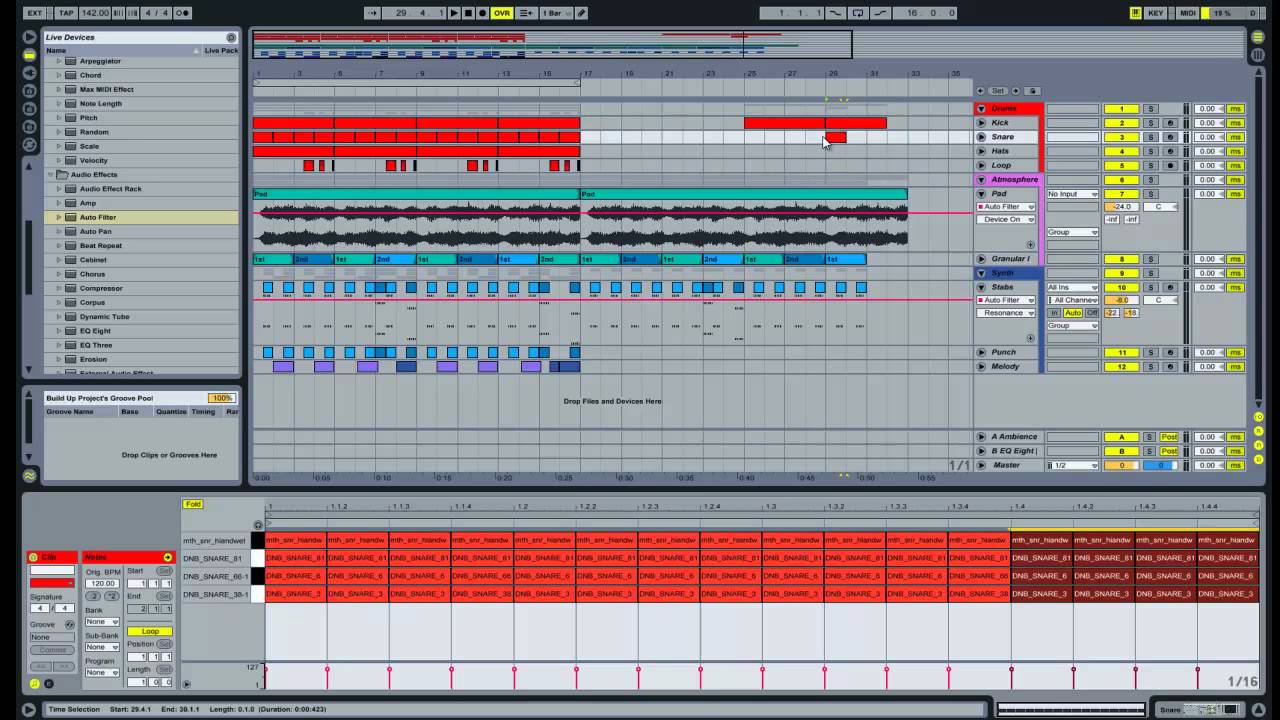Viewport: 1280px width, 720px height.
Task: Set Stabs monitoring to Auto
Action: click(1073, 313)
